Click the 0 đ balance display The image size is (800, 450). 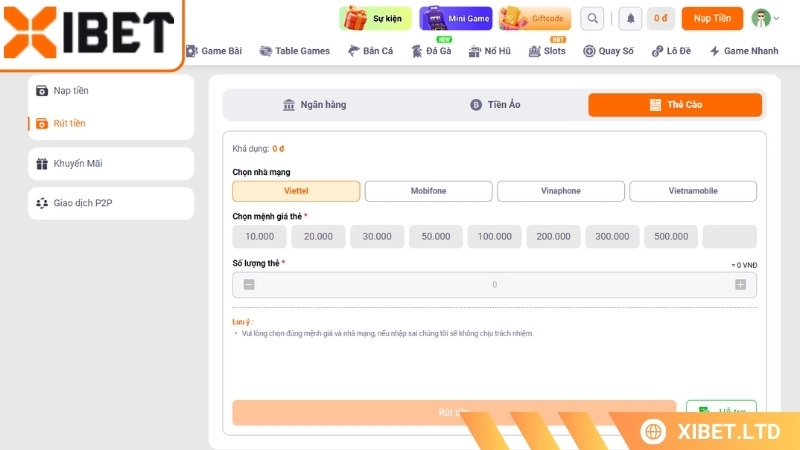click(660, 18)
